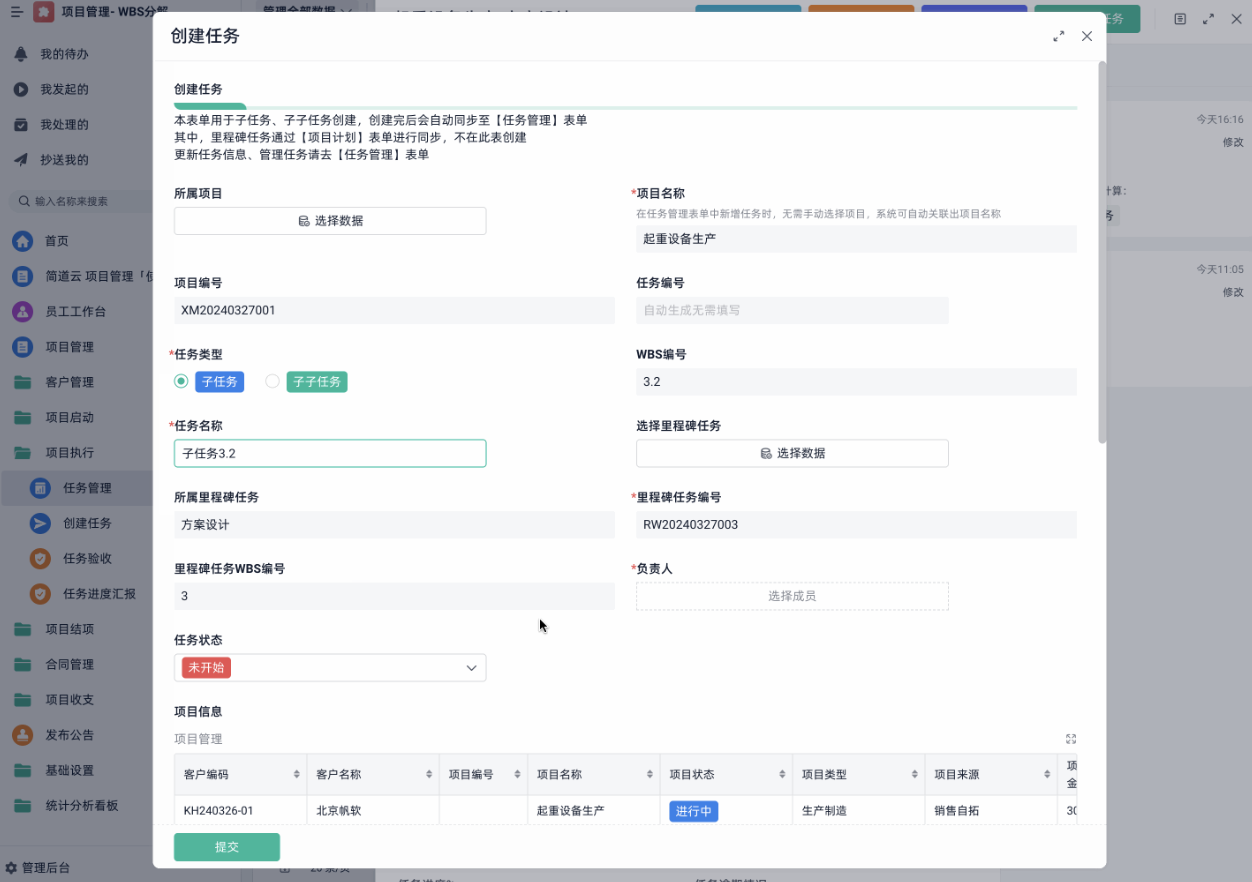Viewport: 1252px width, 882px height.
Task: Collapse the 项目执行 folder
Action: coord(68,453)
